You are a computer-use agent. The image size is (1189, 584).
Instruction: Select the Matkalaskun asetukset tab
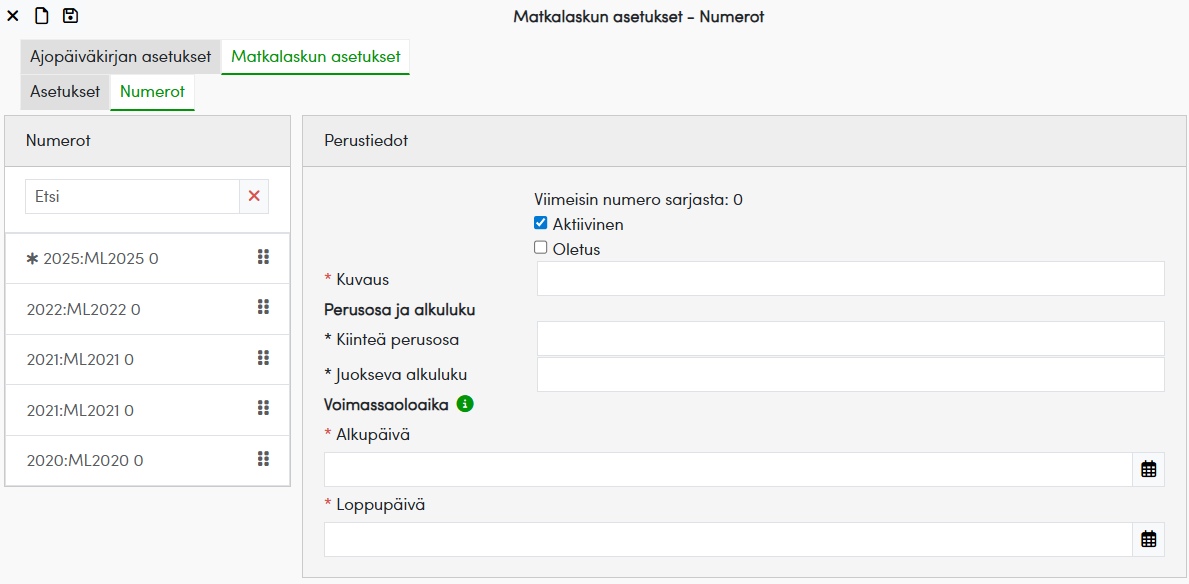(x=315, y=57)
